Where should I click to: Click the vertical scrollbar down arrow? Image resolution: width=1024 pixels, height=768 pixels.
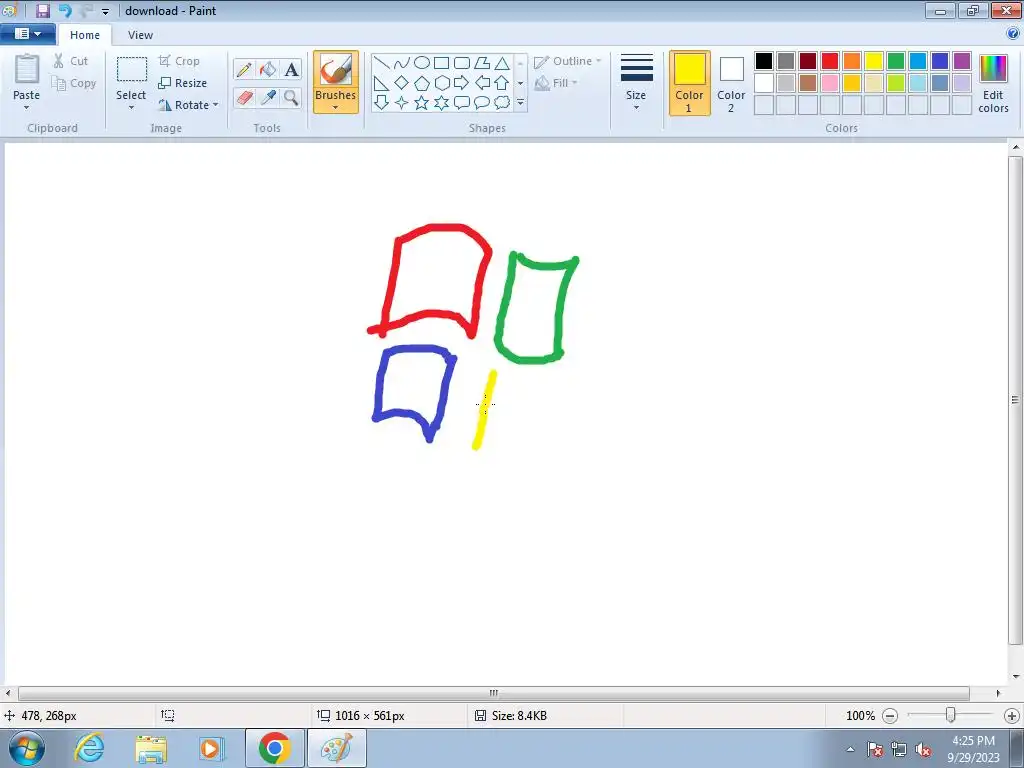click(1016, 677)
